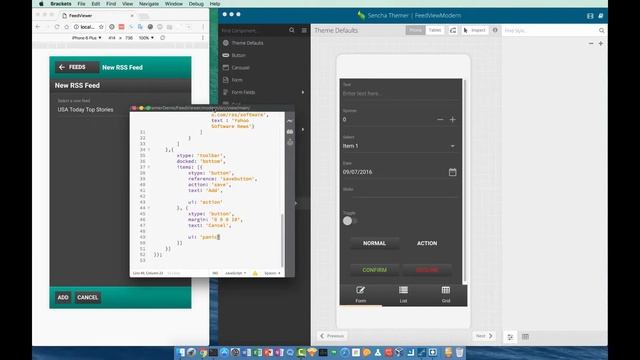Open the Brackets Live Preview lightning icon
640x360 pixels.
[x=290, y=121]
